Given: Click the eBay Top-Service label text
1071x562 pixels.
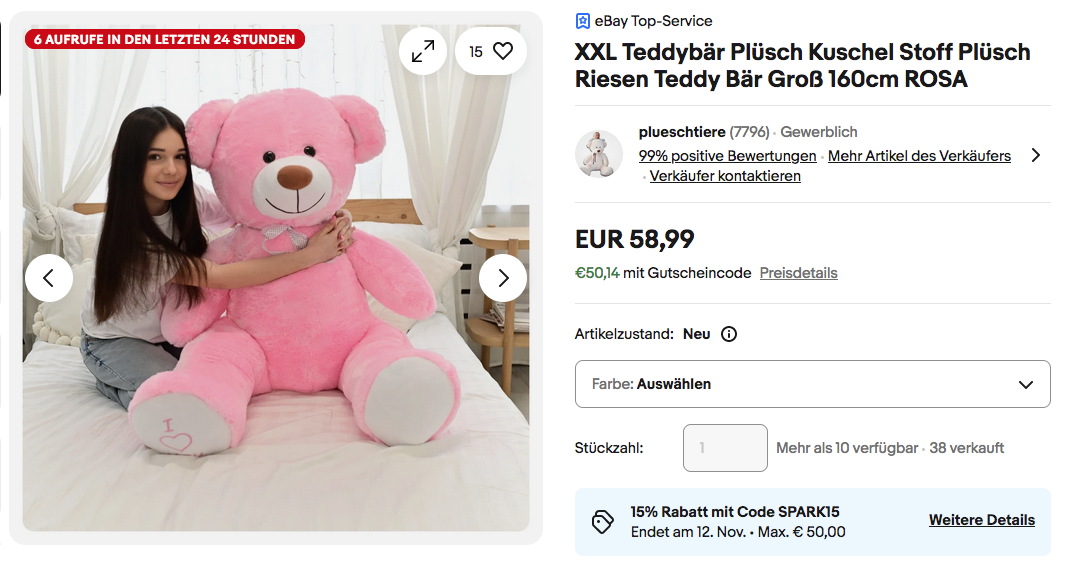Looking at the screenshot, I should tap(653, 21).
